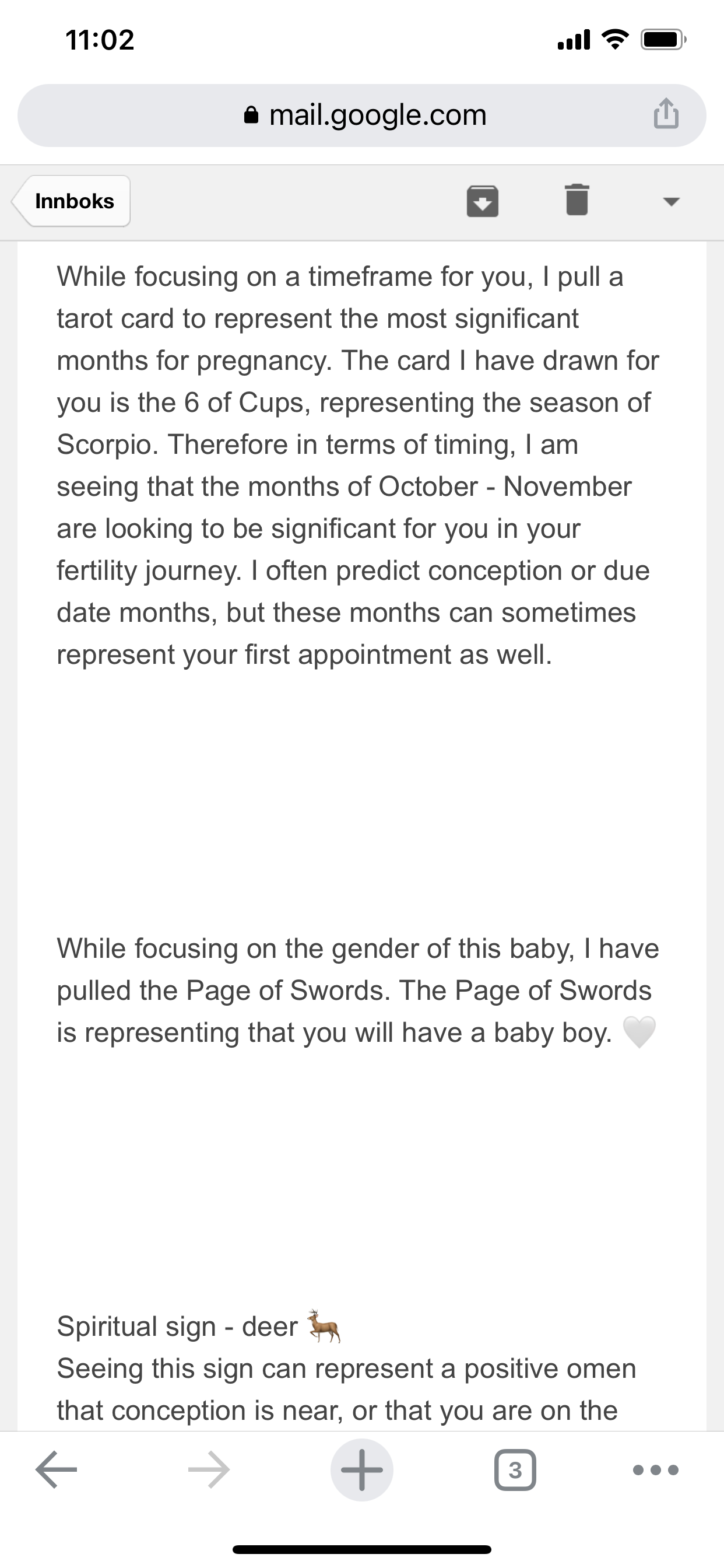Tap the home indicator bar

coord(361,1550)
